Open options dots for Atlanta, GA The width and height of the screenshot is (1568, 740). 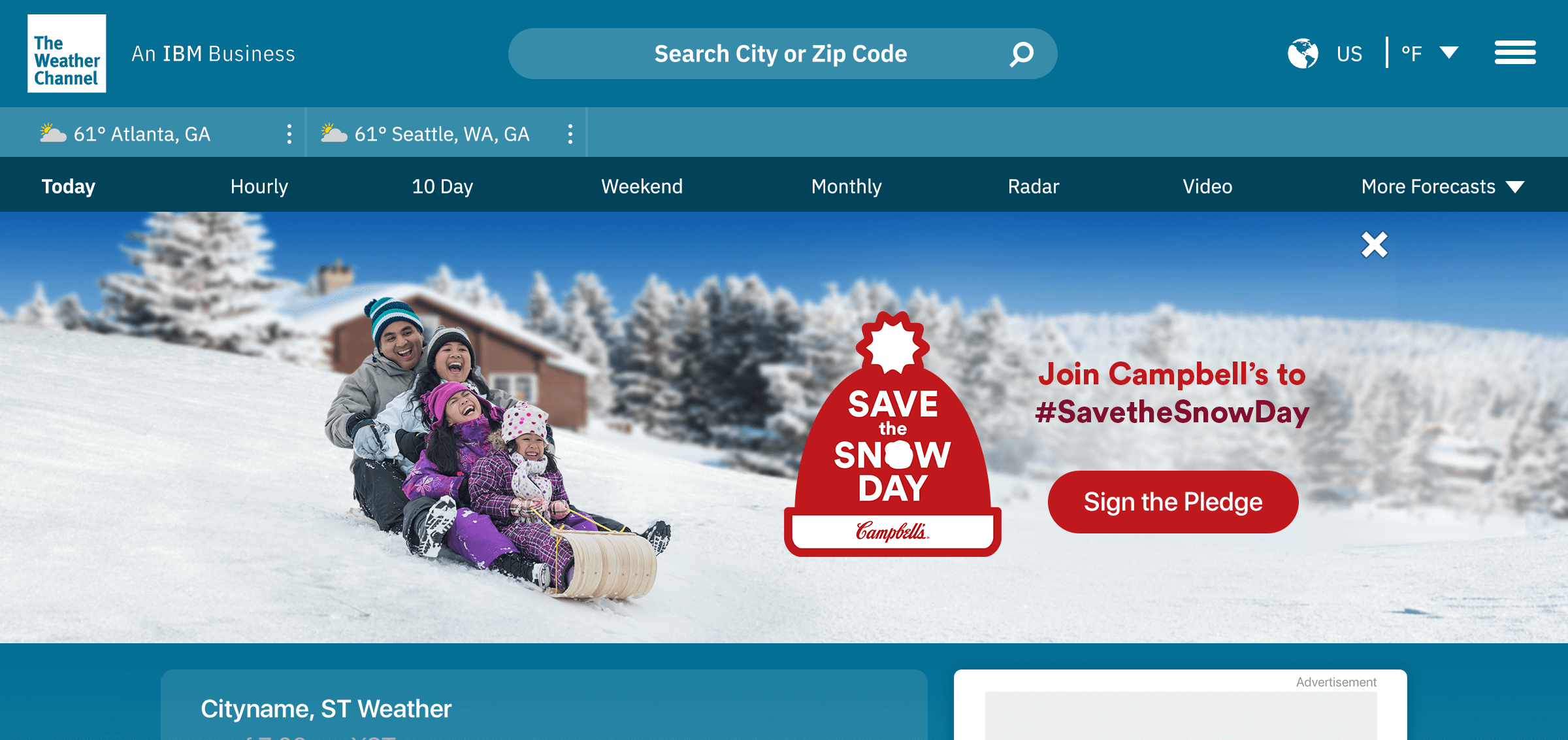click(289, 134)
